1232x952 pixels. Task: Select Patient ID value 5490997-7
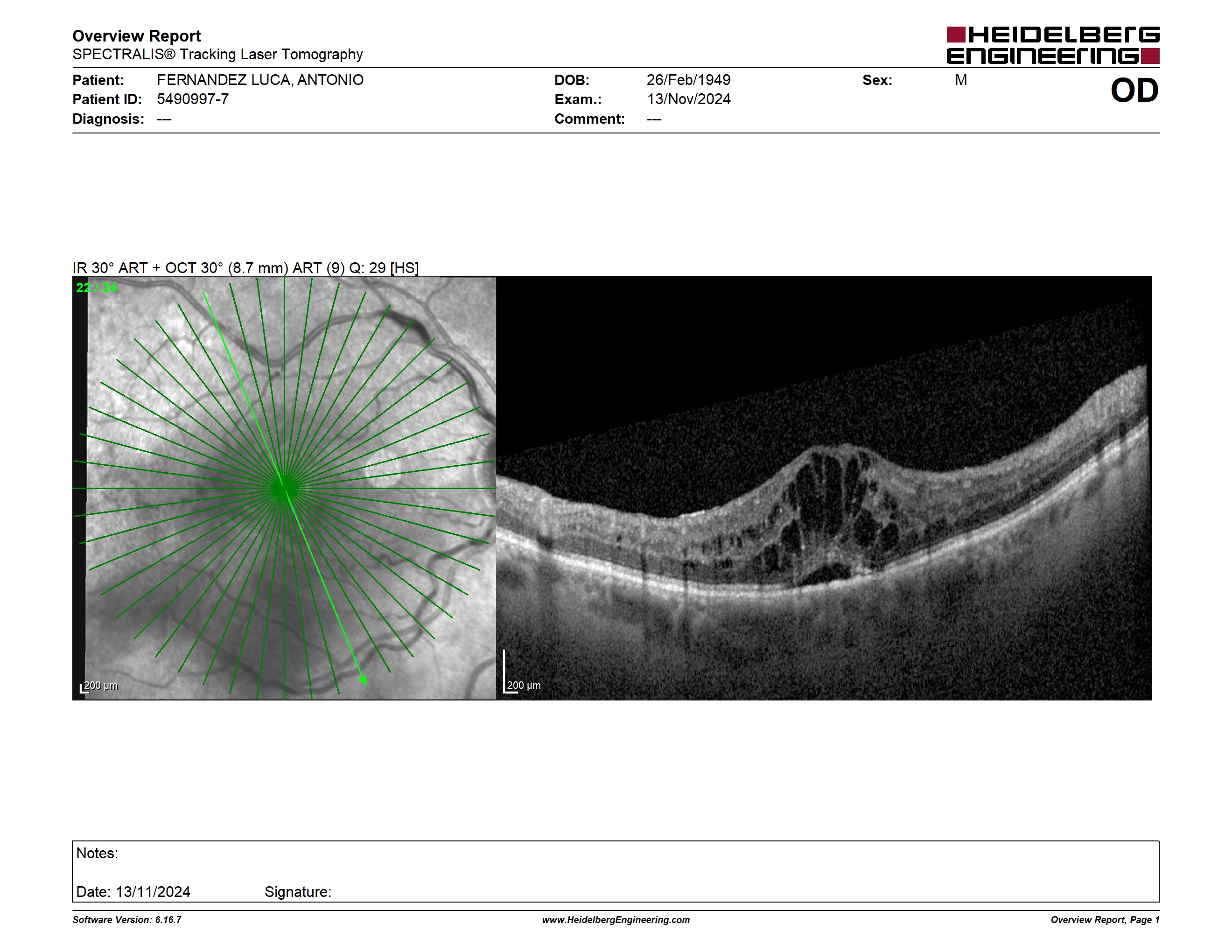tap(192, 99)
